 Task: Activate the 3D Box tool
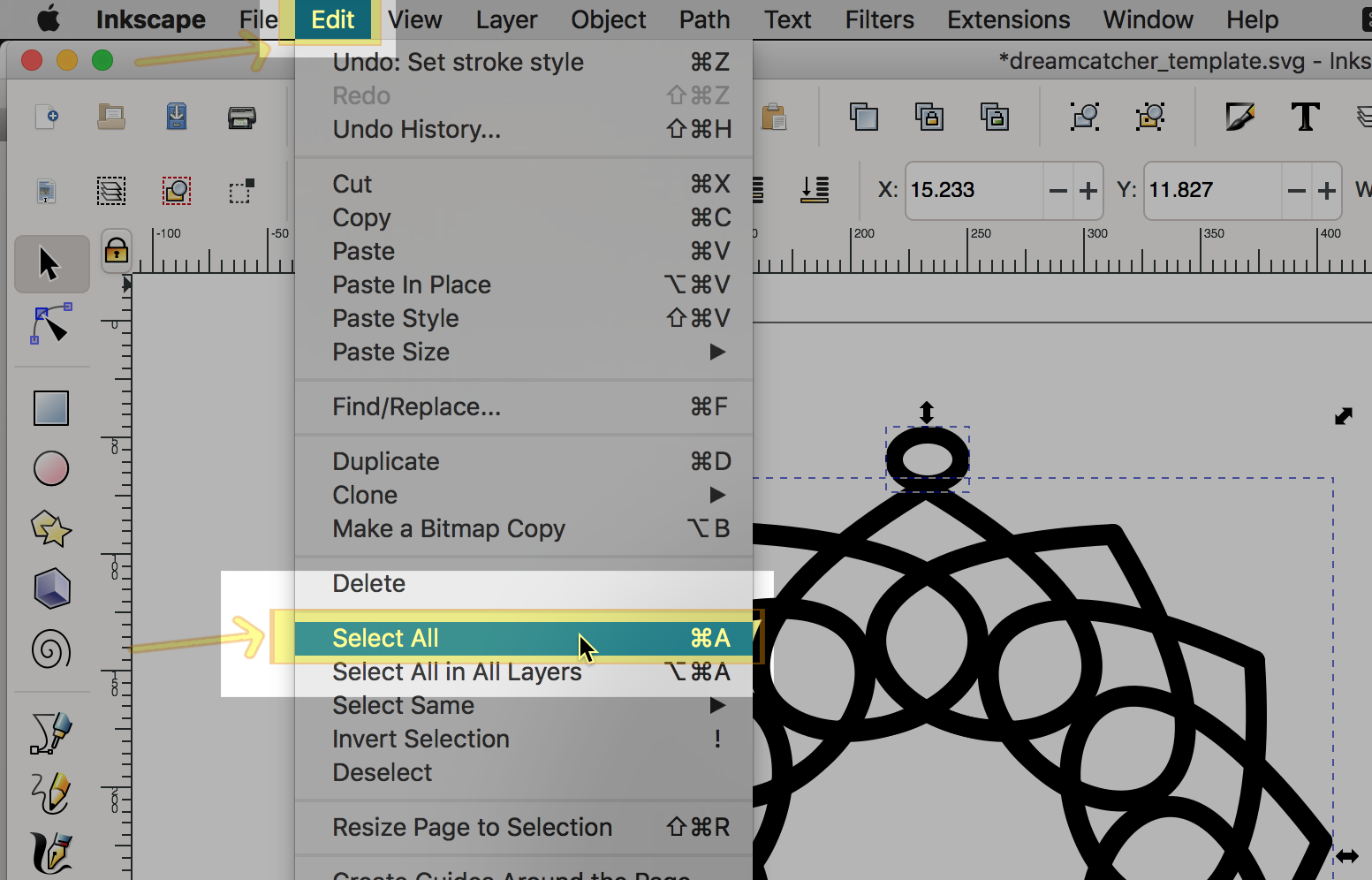tap(51, 588)
